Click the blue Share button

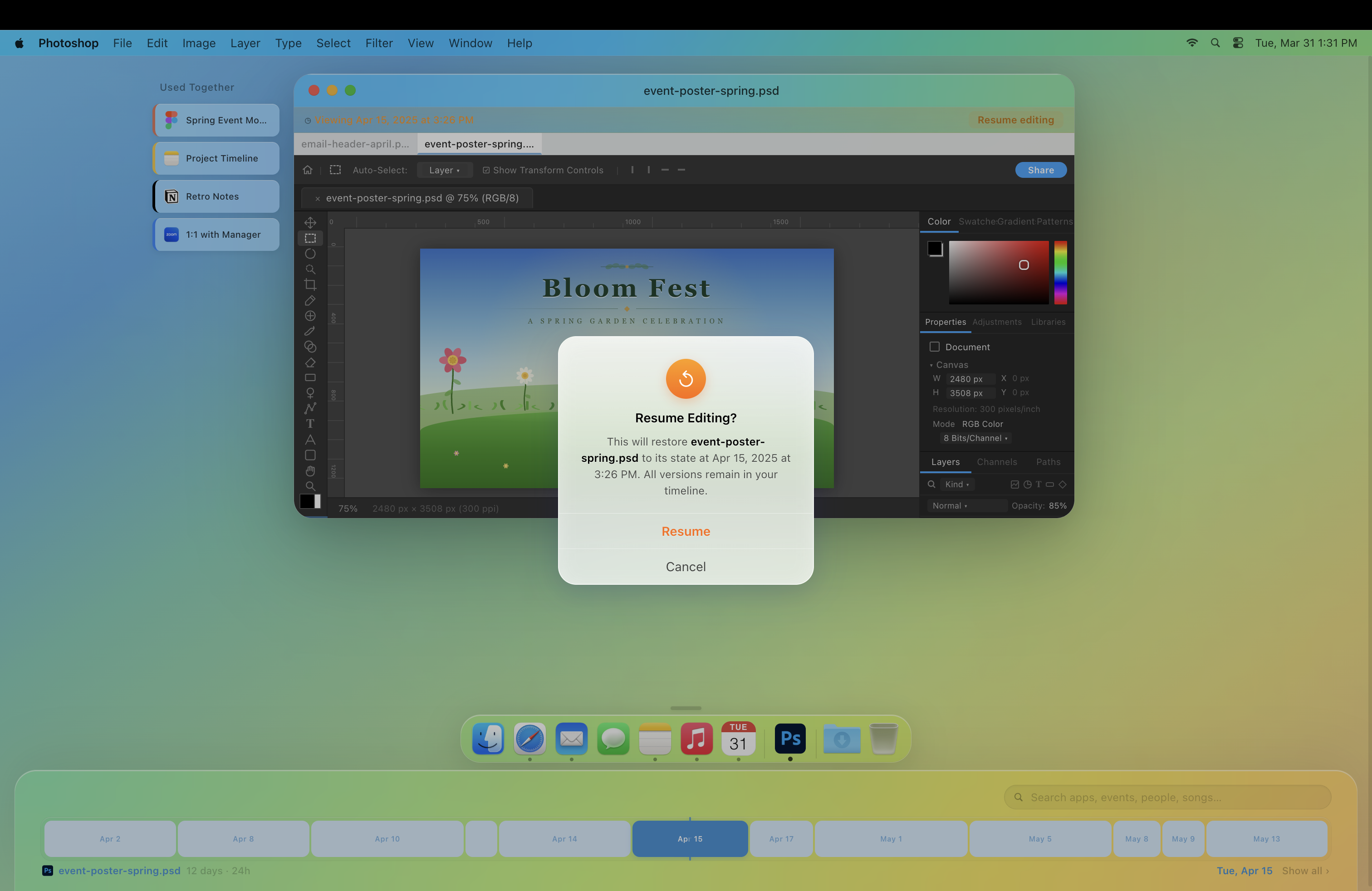click(x=1040, y=170)
